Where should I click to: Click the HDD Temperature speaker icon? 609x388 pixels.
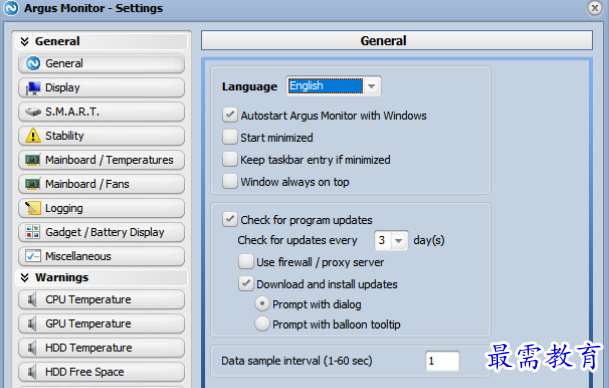click(x=32, y=348)
